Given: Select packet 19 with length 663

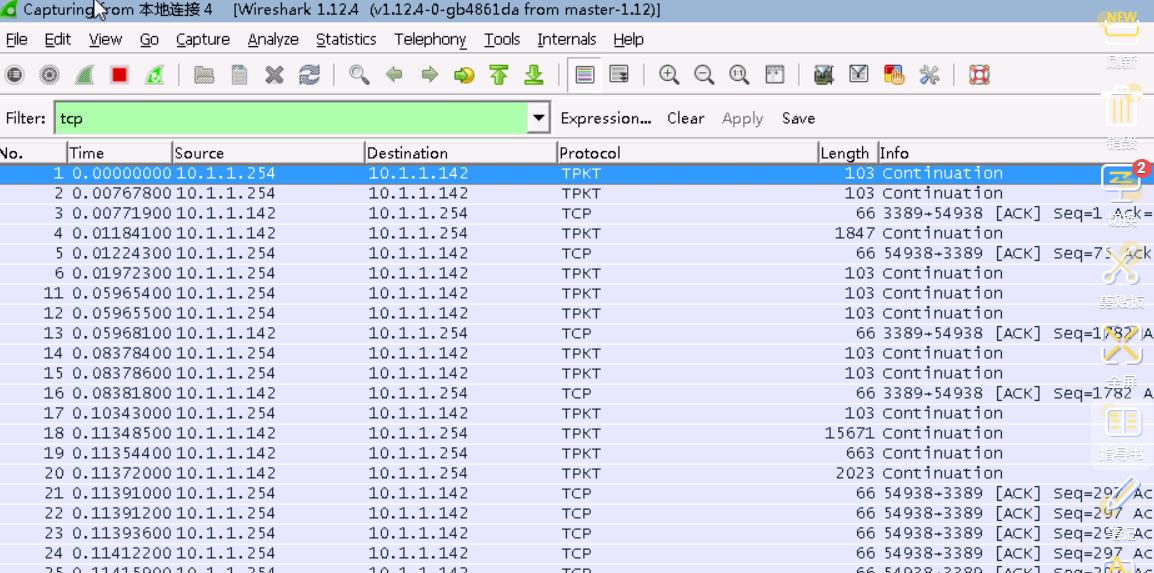Looking at the screenshot, I should point(577,452).
